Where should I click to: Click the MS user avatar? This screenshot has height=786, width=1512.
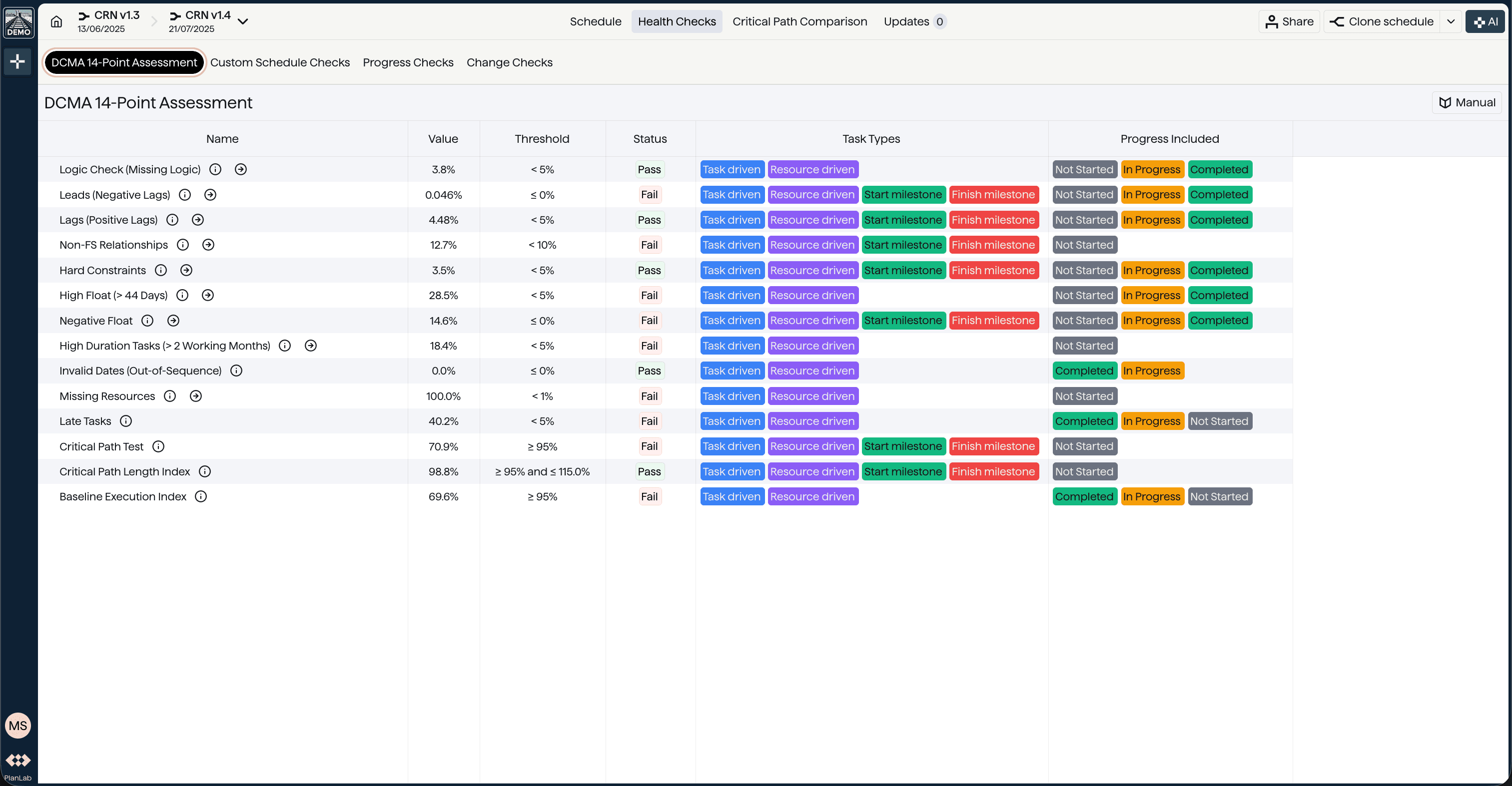pyautogui.click(x=17, y=725)
